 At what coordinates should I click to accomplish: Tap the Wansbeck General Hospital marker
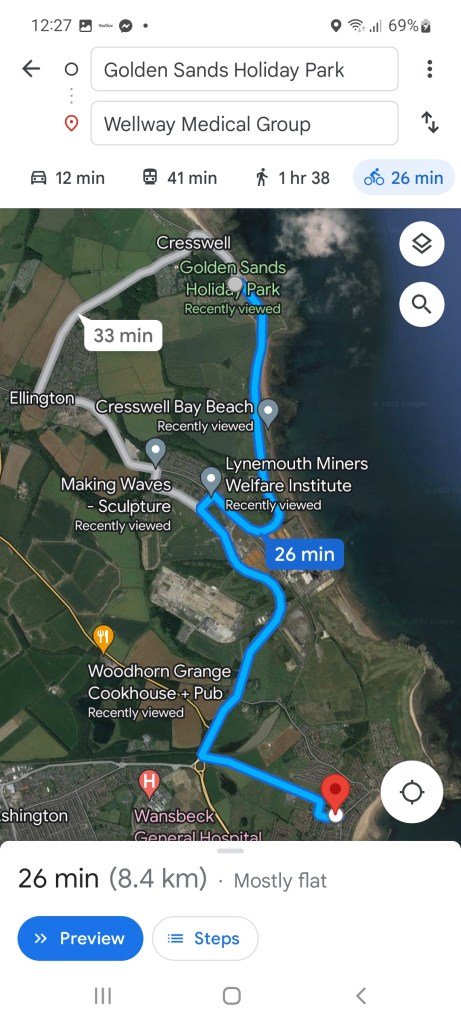(x=150, y=784)
